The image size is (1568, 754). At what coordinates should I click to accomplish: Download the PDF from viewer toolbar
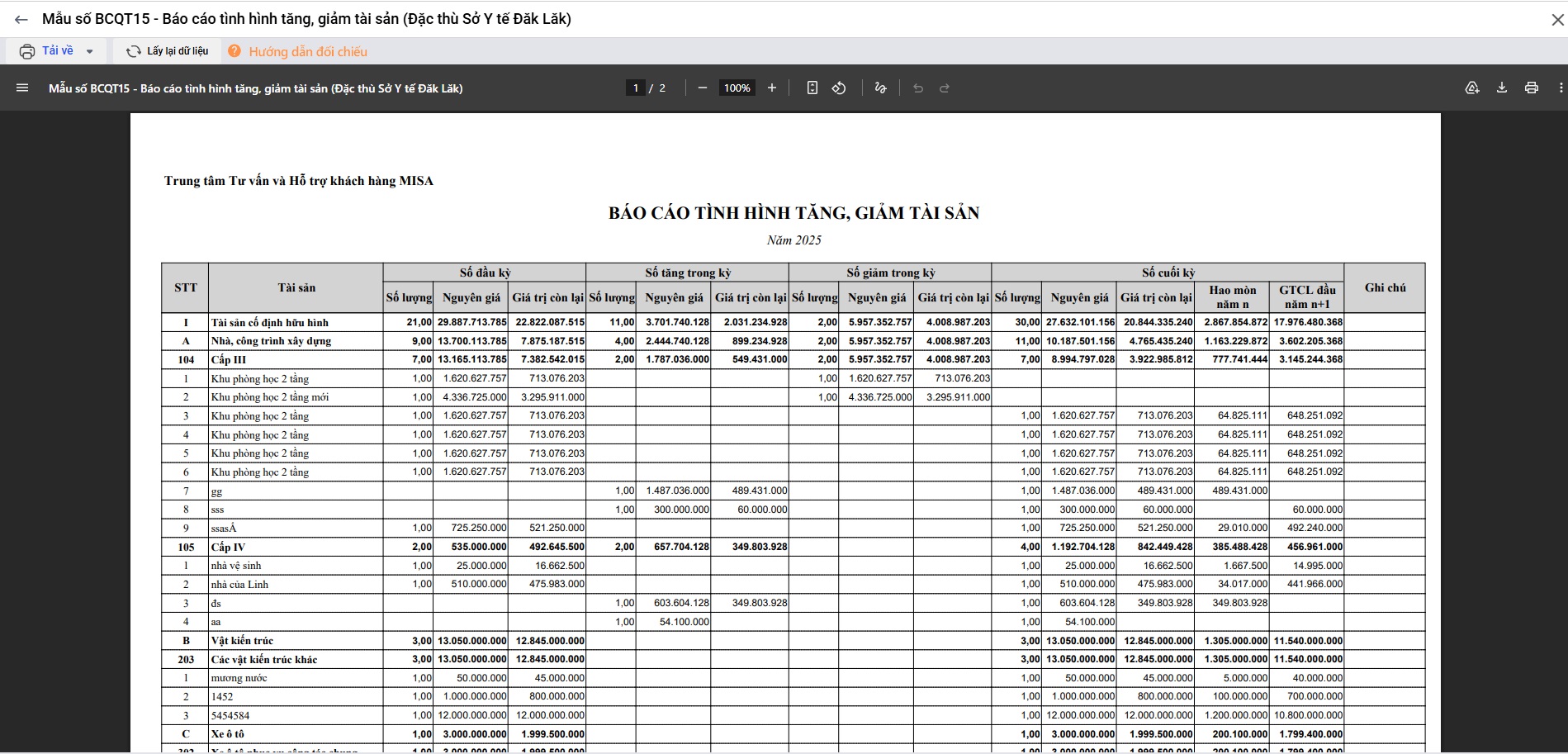[x=1502, y=88]
